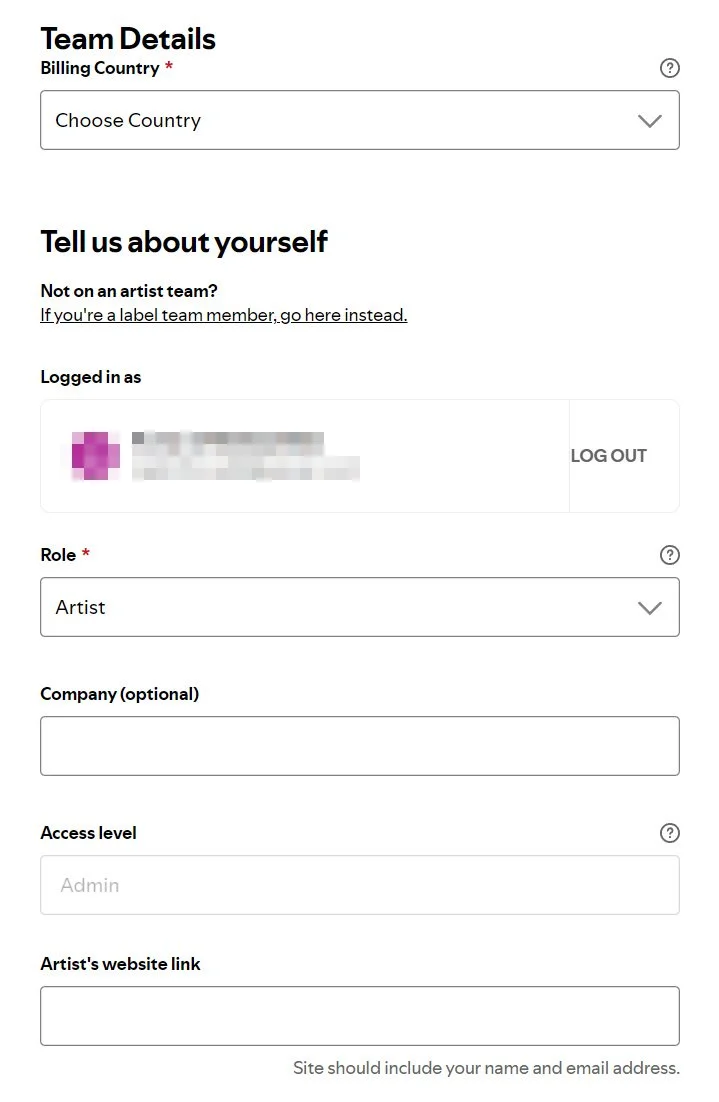Screen dimensions: 719x1102
Task: Click the Billing Country help question-mark icon
Action: (669, 68)
